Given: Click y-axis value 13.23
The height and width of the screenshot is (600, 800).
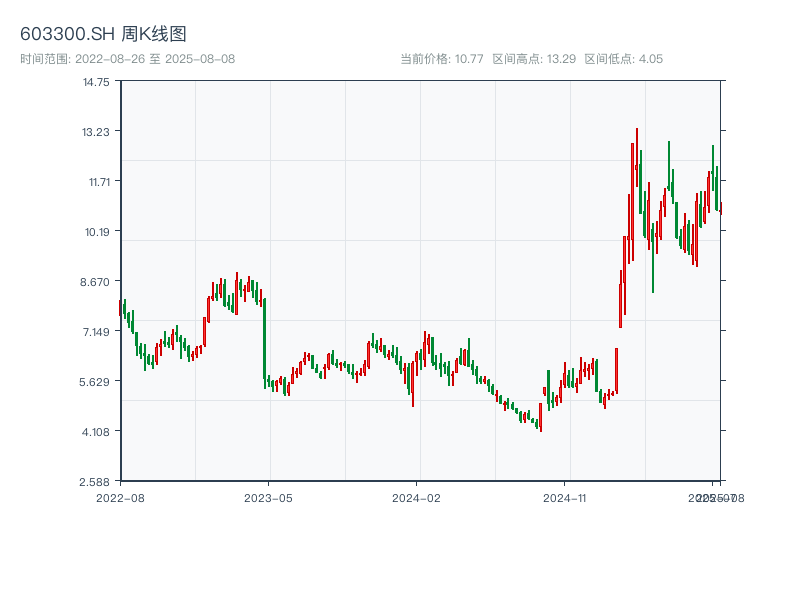Looking at the screenshot, I should [x=96, y=132].
